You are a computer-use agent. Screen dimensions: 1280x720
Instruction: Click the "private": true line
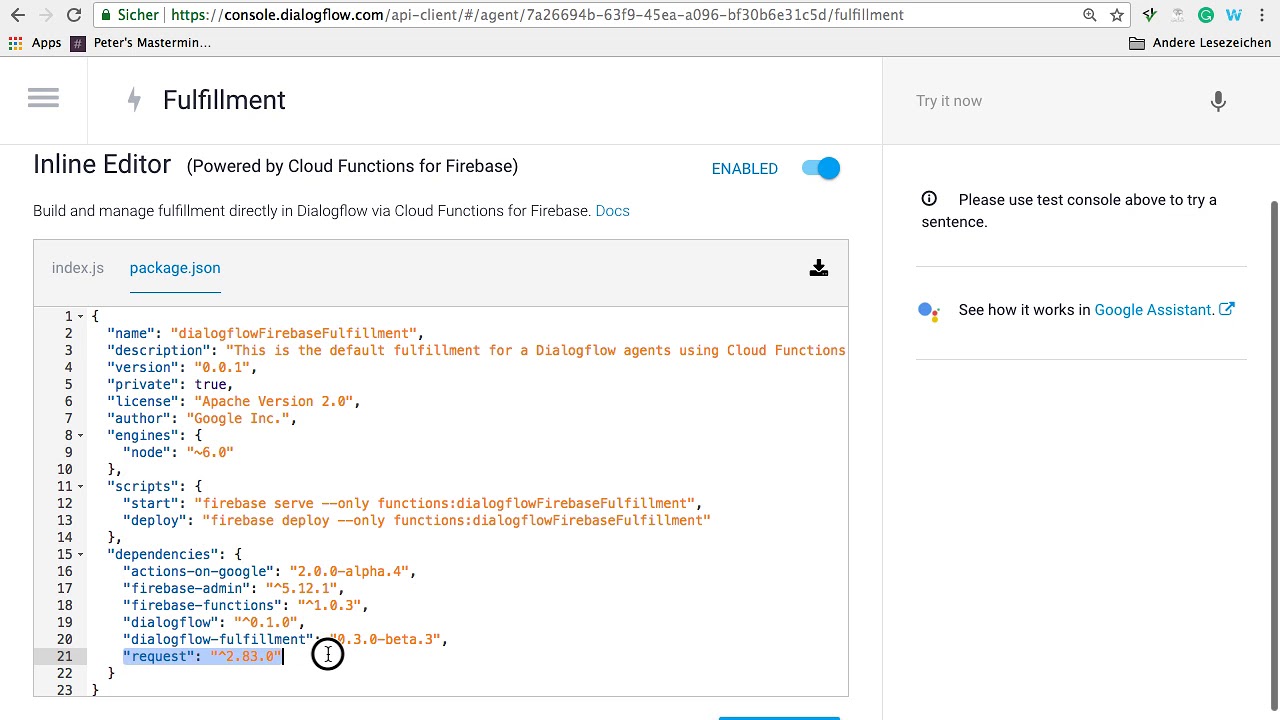click(x=170, y=384)
